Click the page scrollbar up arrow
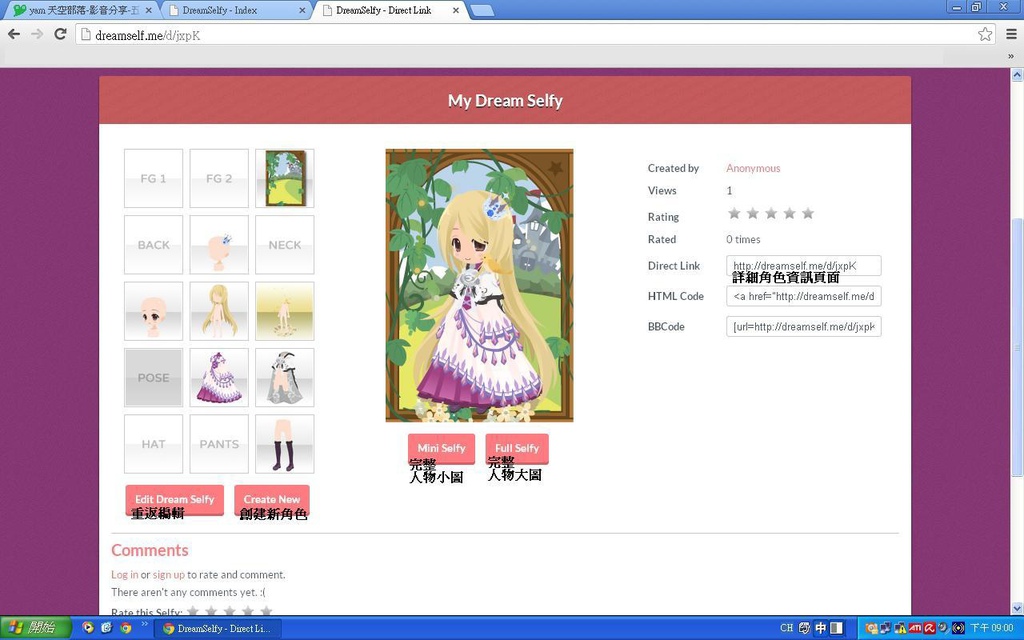The image size is (1024, 640). pyautogui.click(x=1017, y=75)
